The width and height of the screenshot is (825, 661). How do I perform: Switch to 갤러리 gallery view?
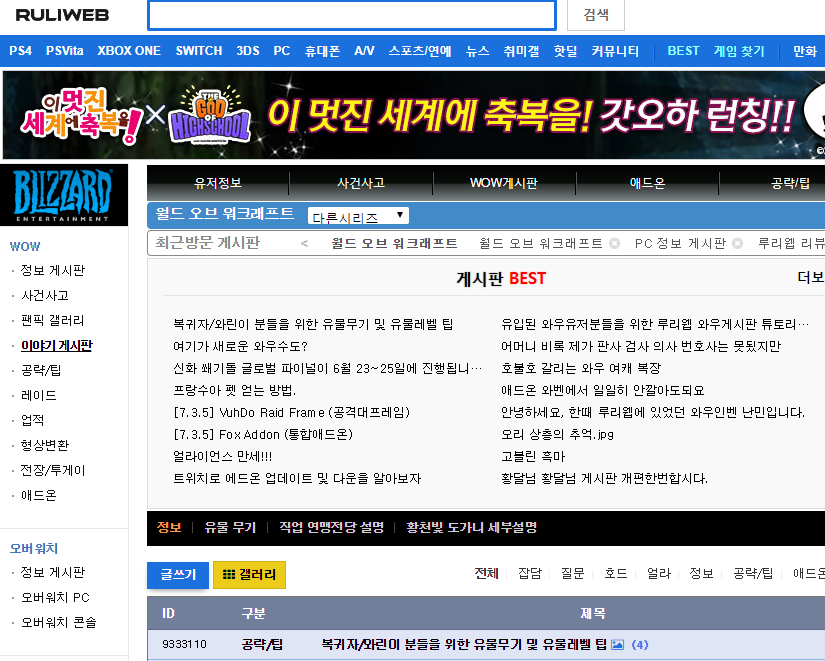coord(249,575)
